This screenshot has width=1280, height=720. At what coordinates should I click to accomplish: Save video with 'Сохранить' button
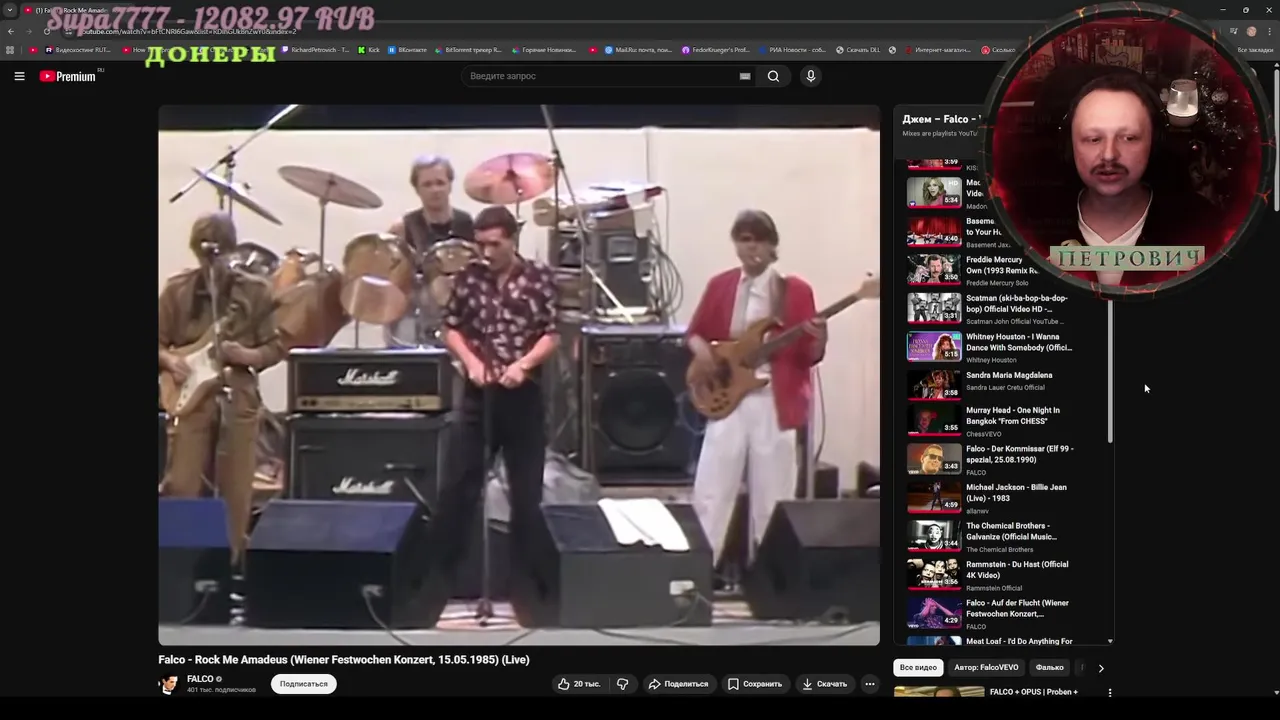pos(755,684)
